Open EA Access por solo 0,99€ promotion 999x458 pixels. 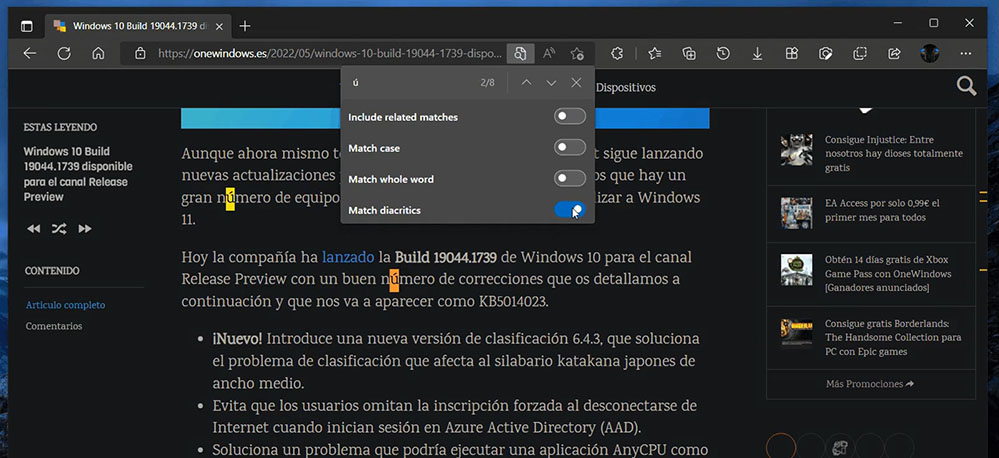(882, 210)
